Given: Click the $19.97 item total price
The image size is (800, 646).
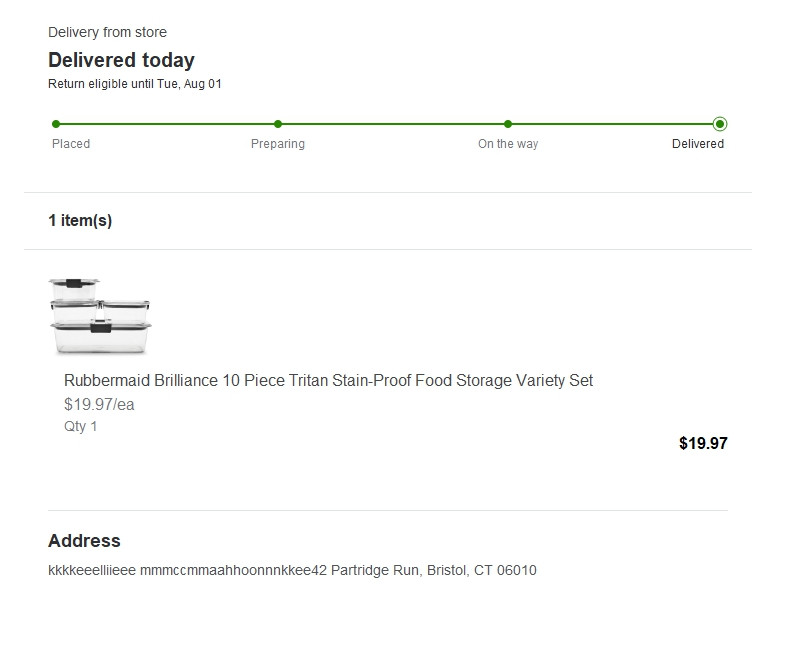Looking at the screenshot, I should click(x=703, y=443).
